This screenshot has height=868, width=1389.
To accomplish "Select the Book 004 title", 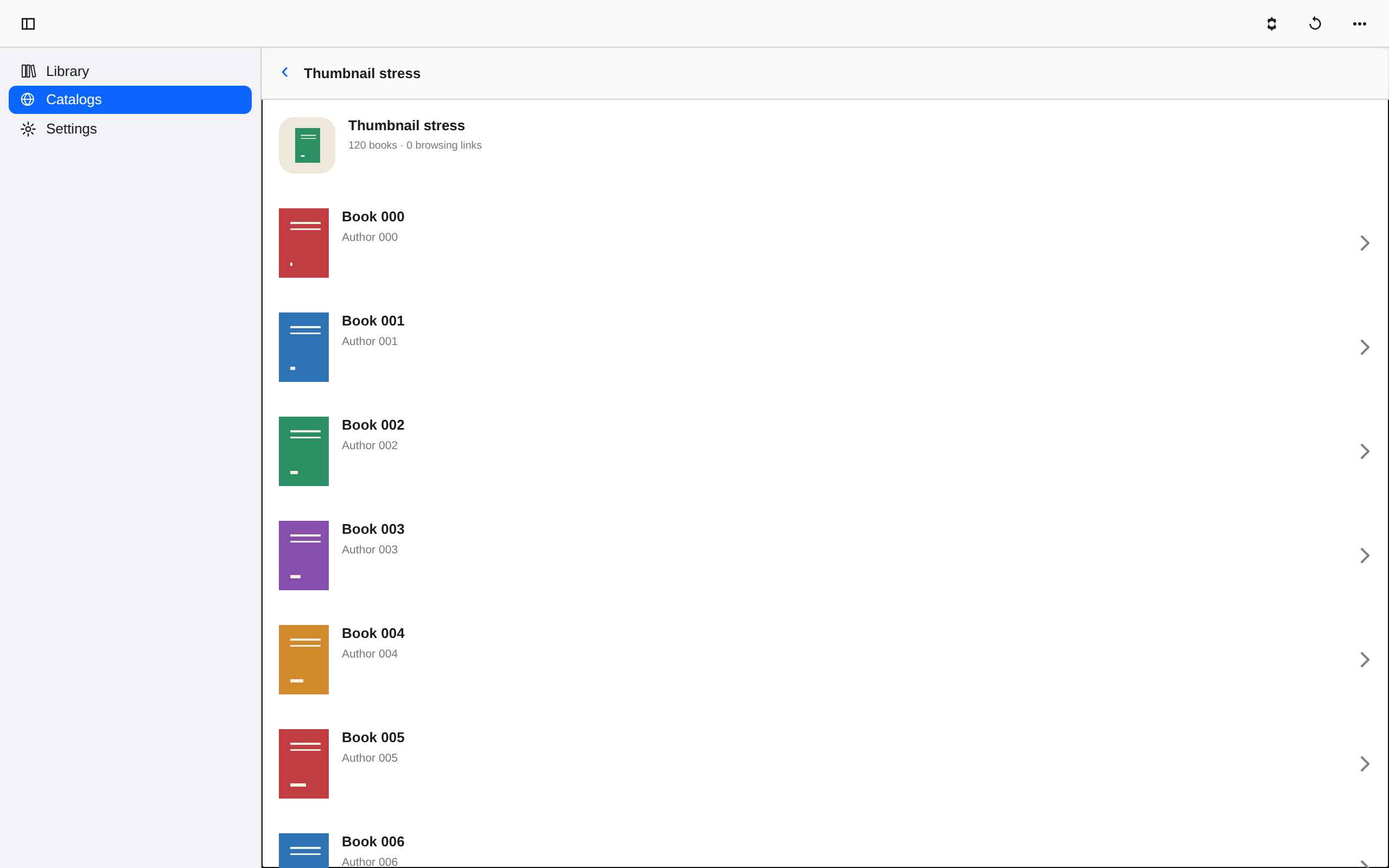I will click(373, 633).
